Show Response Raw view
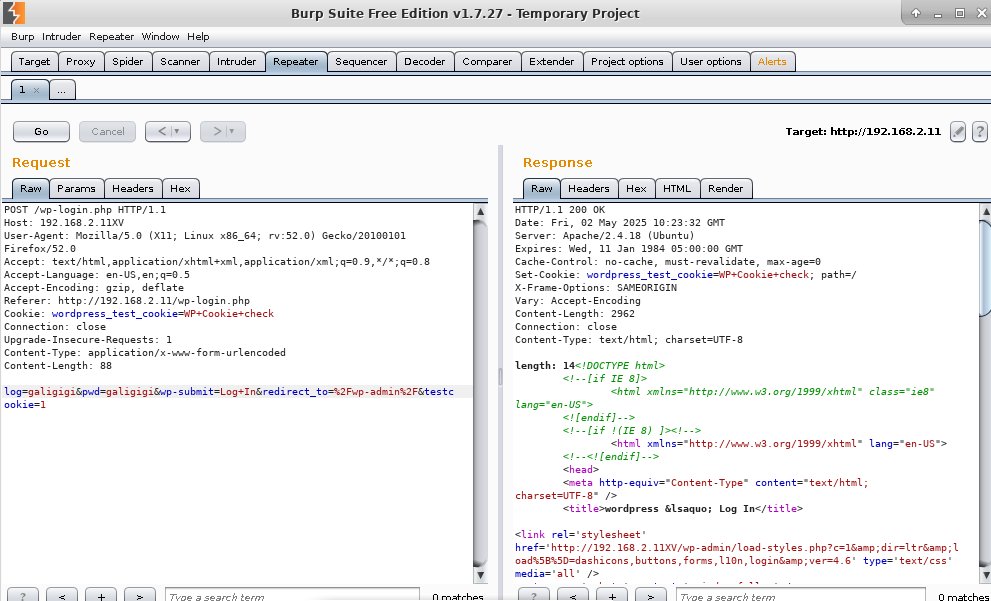This screenshot has height=601, width=991. (x=542, y=188)
